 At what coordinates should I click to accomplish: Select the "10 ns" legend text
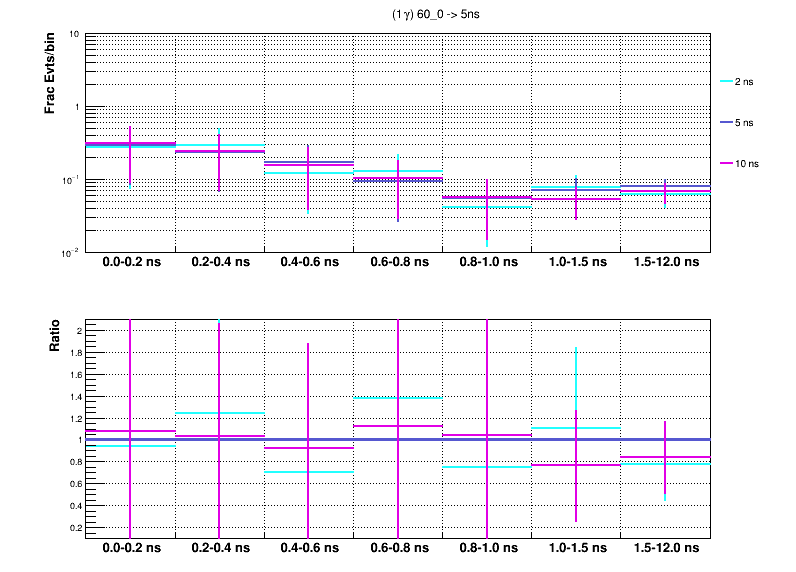click(x=748, y=162)
